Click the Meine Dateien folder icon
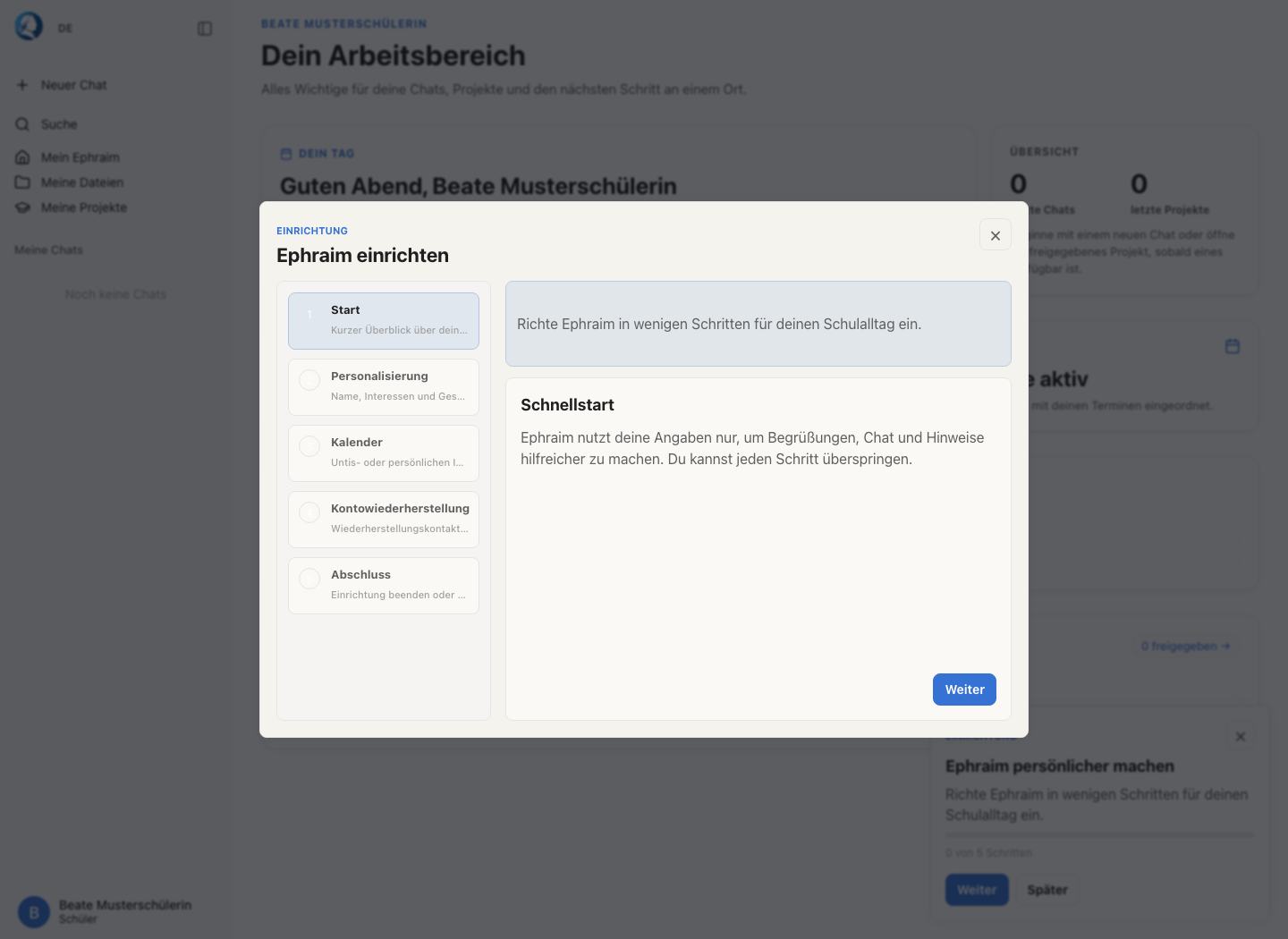 point(22,182)
